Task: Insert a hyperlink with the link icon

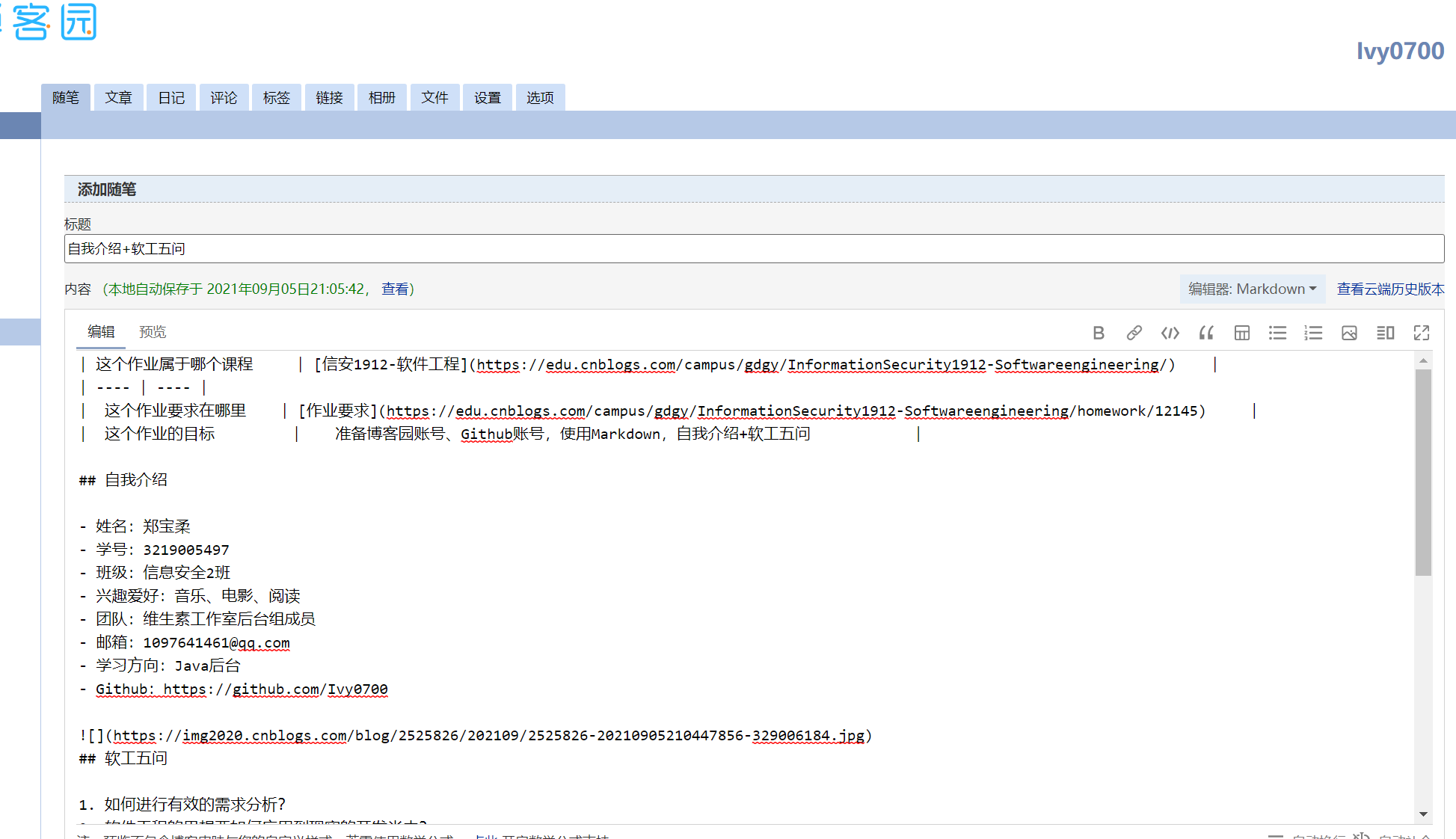Action: pos(1134,334)
